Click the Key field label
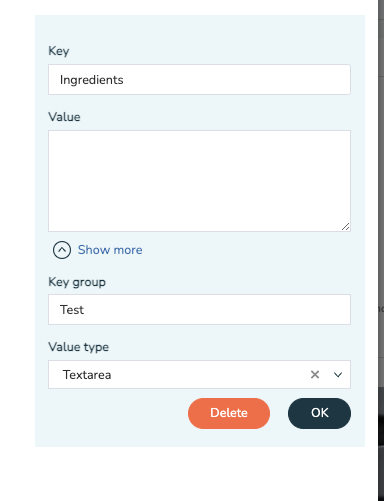Image resolution: width=384 pixels, height=501 pixels. [x=59, y=51]
